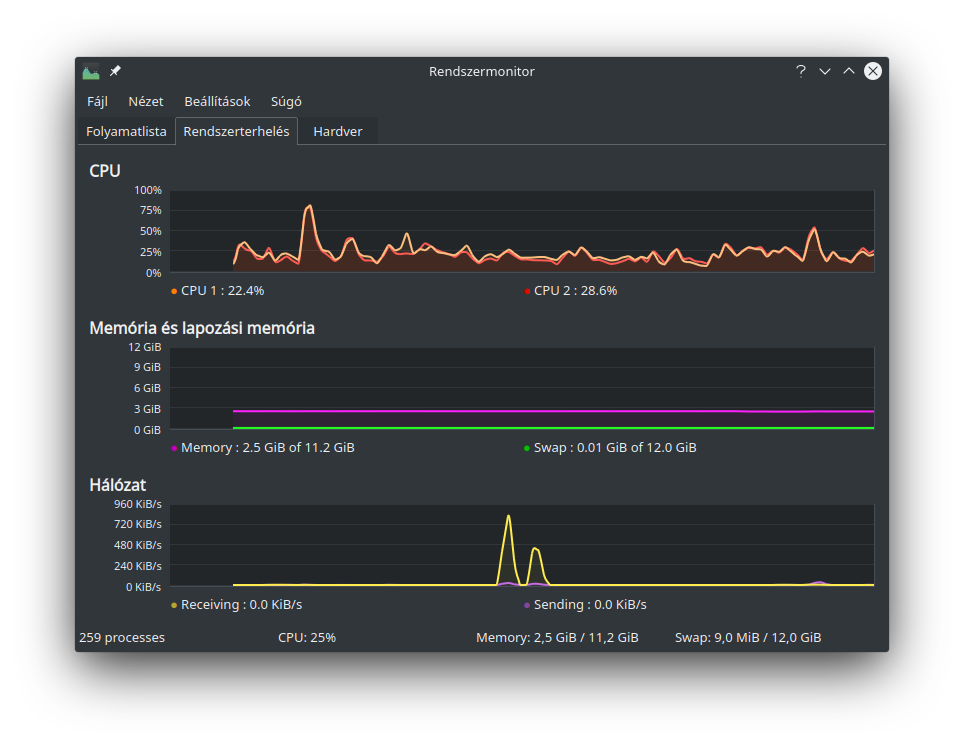Open contextual help via the question mark icon
Screen dimensions: 964x745
pos(800,71)
